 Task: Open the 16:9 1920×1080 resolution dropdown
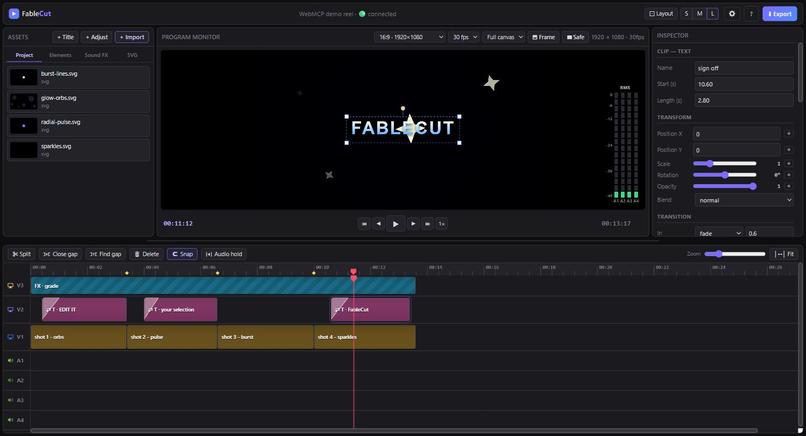(x=410, y=37)
